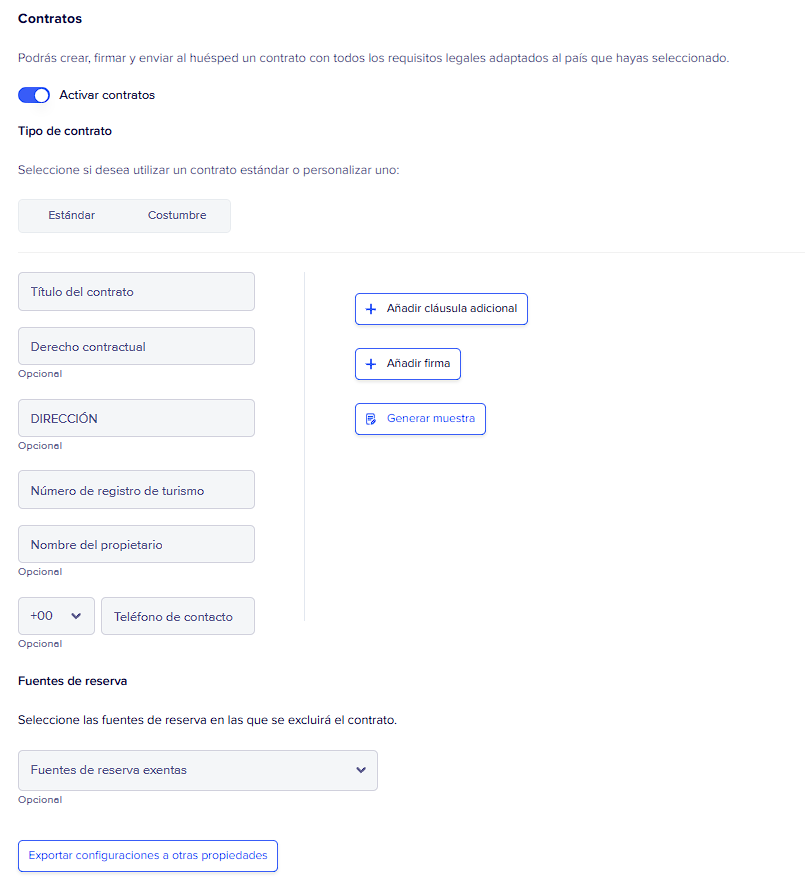
Task: Open the +00 country code dropdown
Action: click(x=56, y=616)
